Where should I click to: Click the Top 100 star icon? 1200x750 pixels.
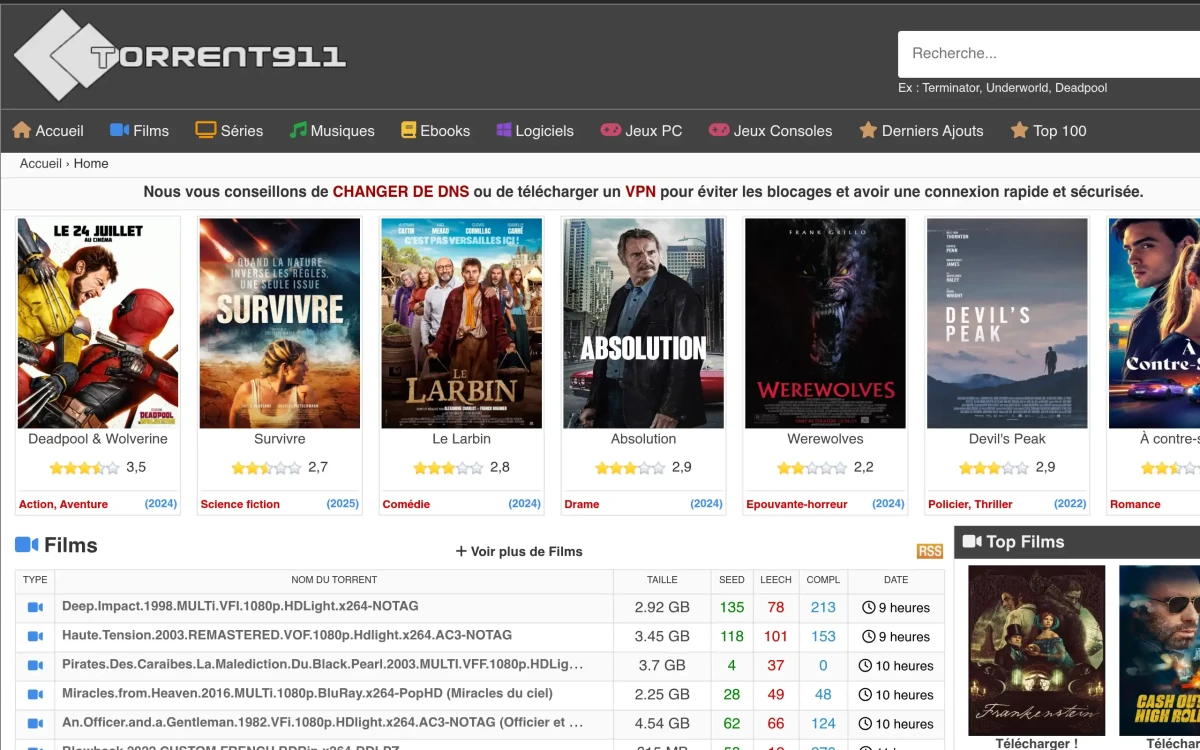click(1019, 130)
